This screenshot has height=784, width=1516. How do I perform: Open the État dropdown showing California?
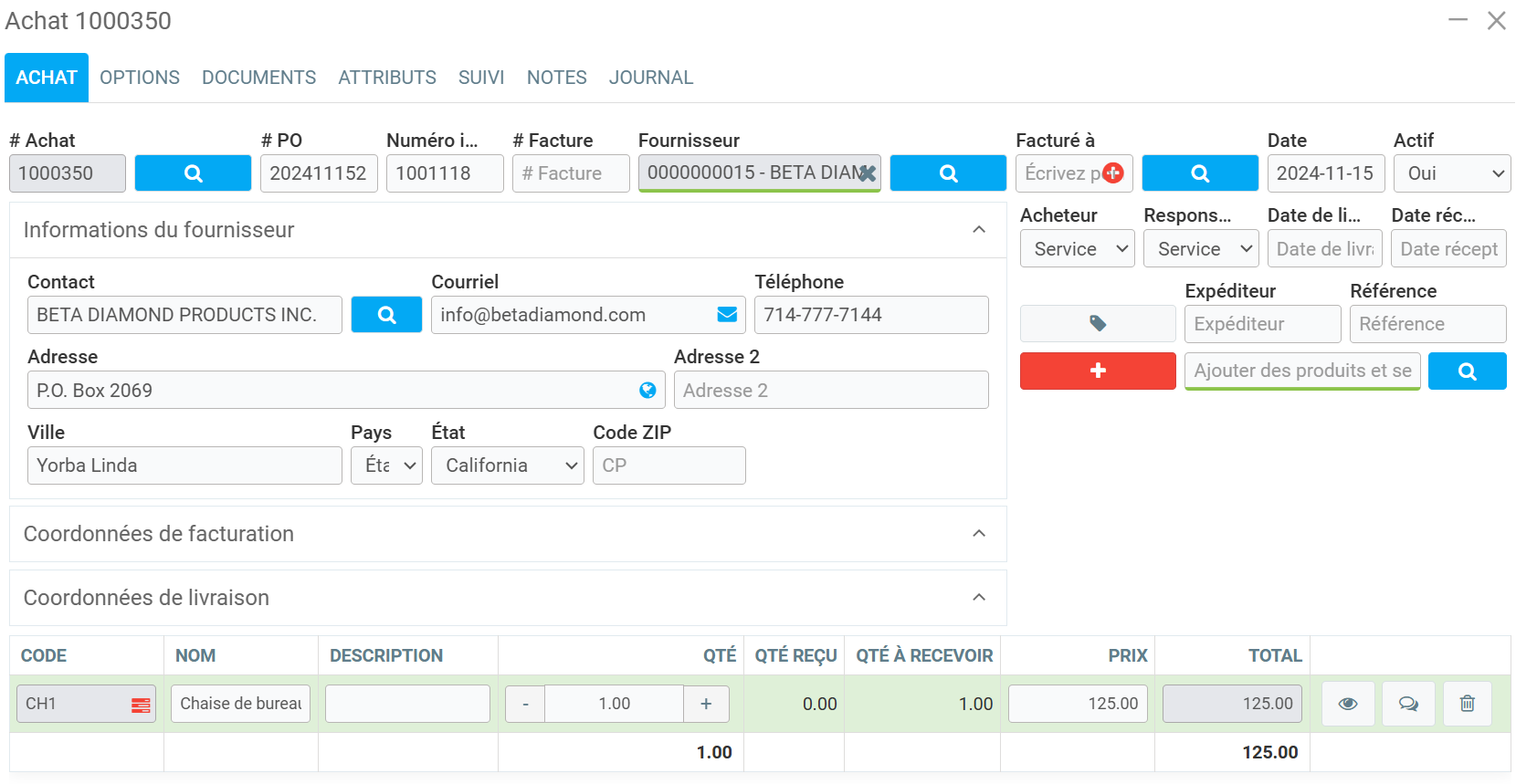tap(507, 465)
